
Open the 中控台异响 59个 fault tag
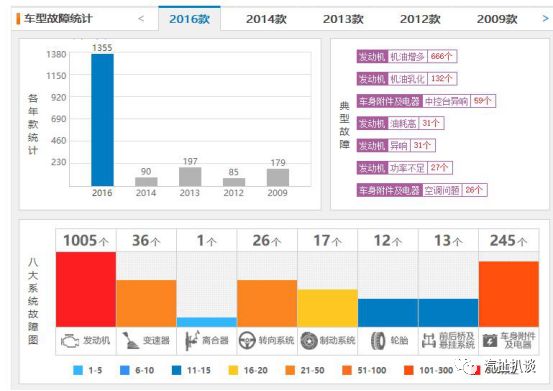426,101
